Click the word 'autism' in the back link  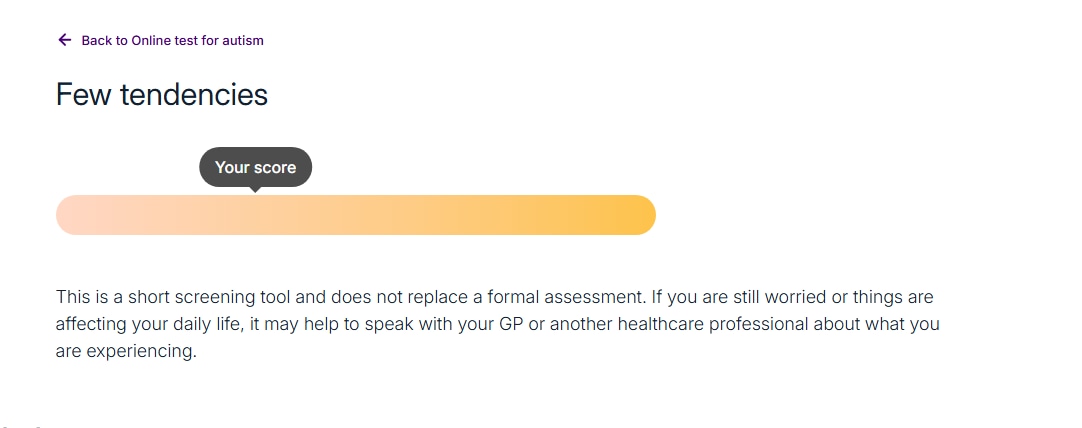point(244,41)
